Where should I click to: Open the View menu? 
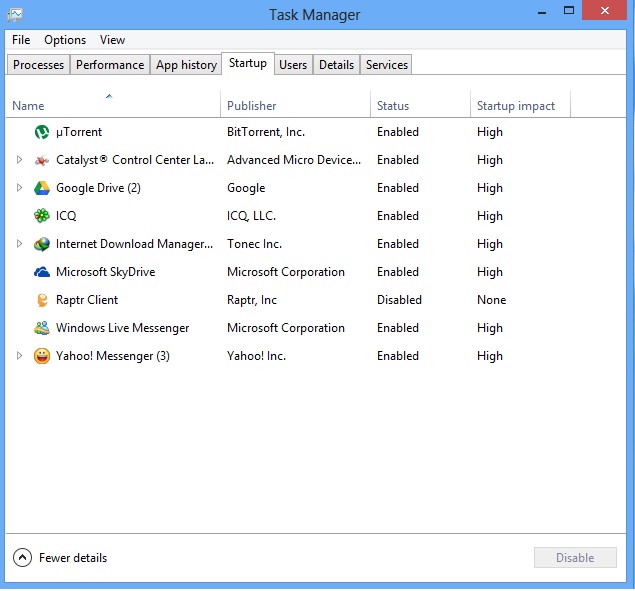pyautogui.click(x=113, y=40)
